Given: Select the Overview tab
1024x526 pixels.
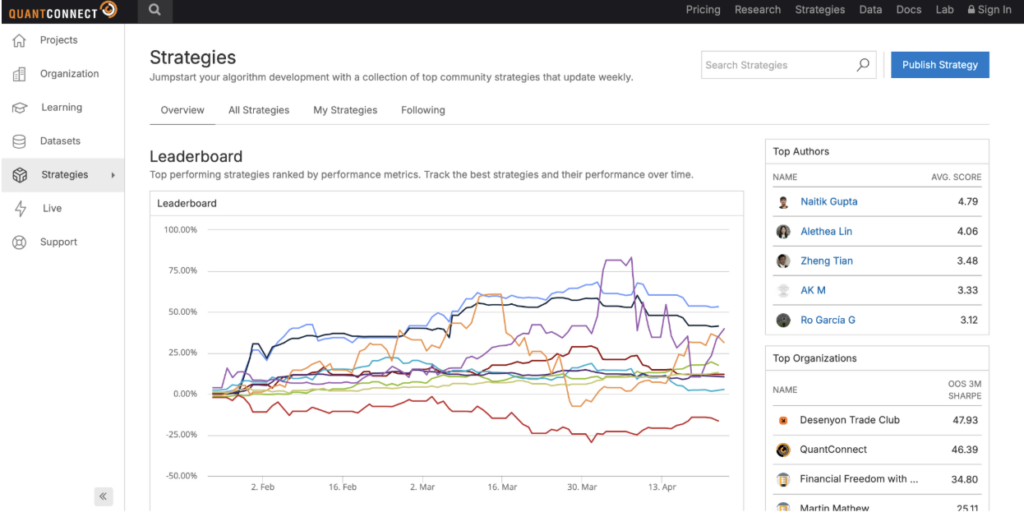Looking at the screenshot, I should [x=182, y=110].
